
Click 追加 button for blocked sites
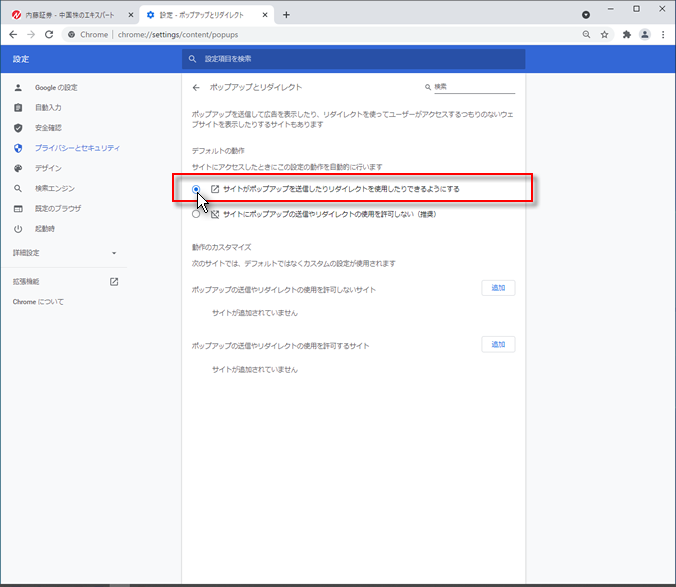click(x=498, y=288)
